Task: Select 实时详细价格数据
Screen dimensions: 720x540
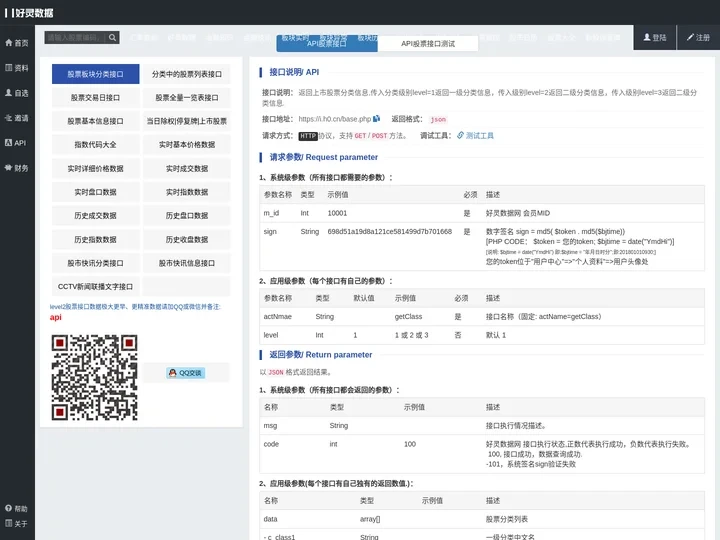Action: point(96,169)
